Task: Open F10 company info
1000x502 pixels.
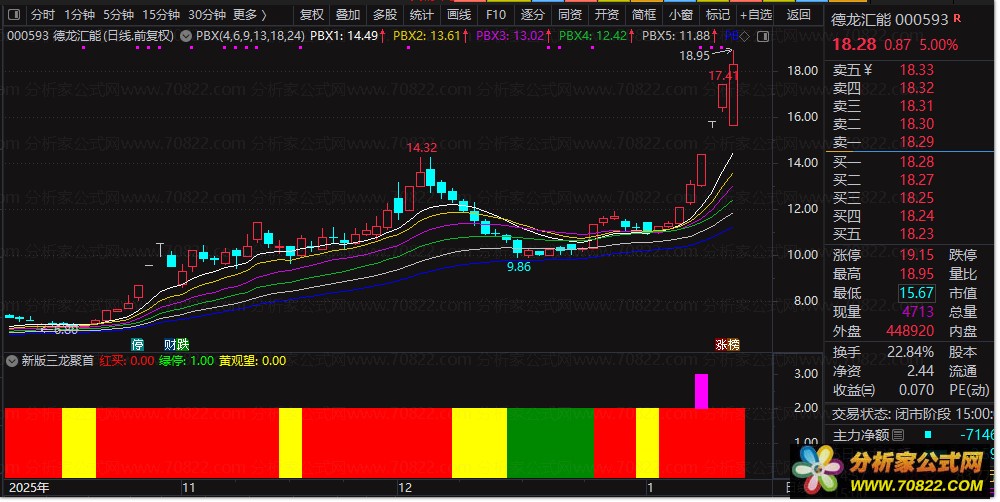Action: [496, 14]
